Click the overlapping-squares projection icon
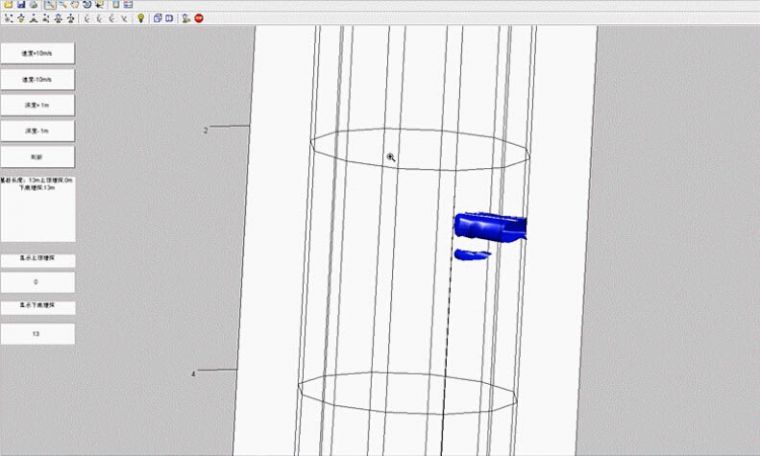760x456 pixels. point(157,18)
